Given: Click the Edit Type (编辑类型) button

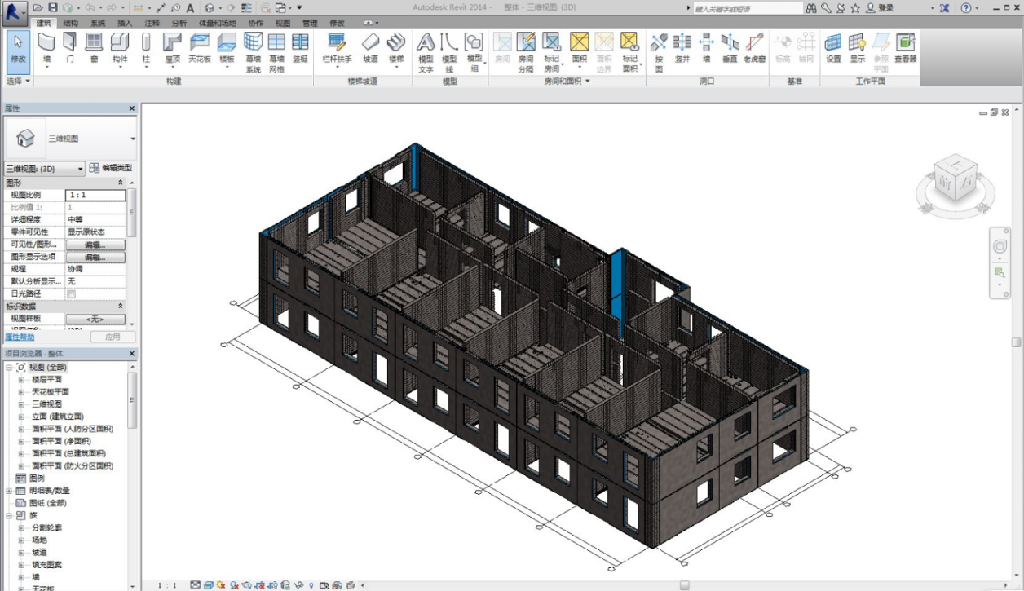Looking at the screenshot, I should tap(111, 168).
